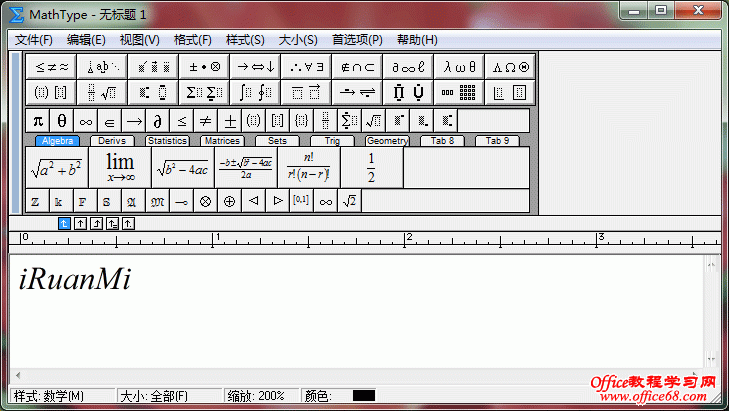
Task: Open the matrix templates palette
Action: pyautogui.click(x=459, y=93)
